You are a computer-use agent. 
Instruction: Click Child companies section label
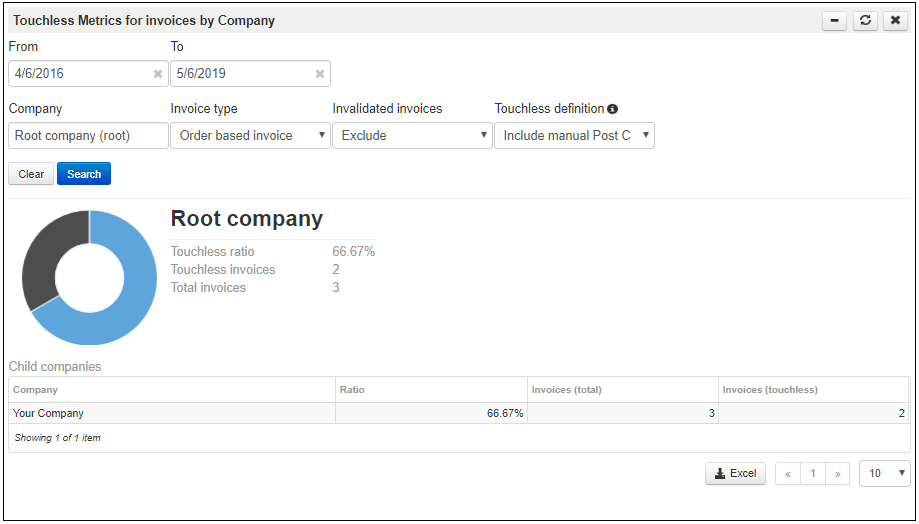55,366
